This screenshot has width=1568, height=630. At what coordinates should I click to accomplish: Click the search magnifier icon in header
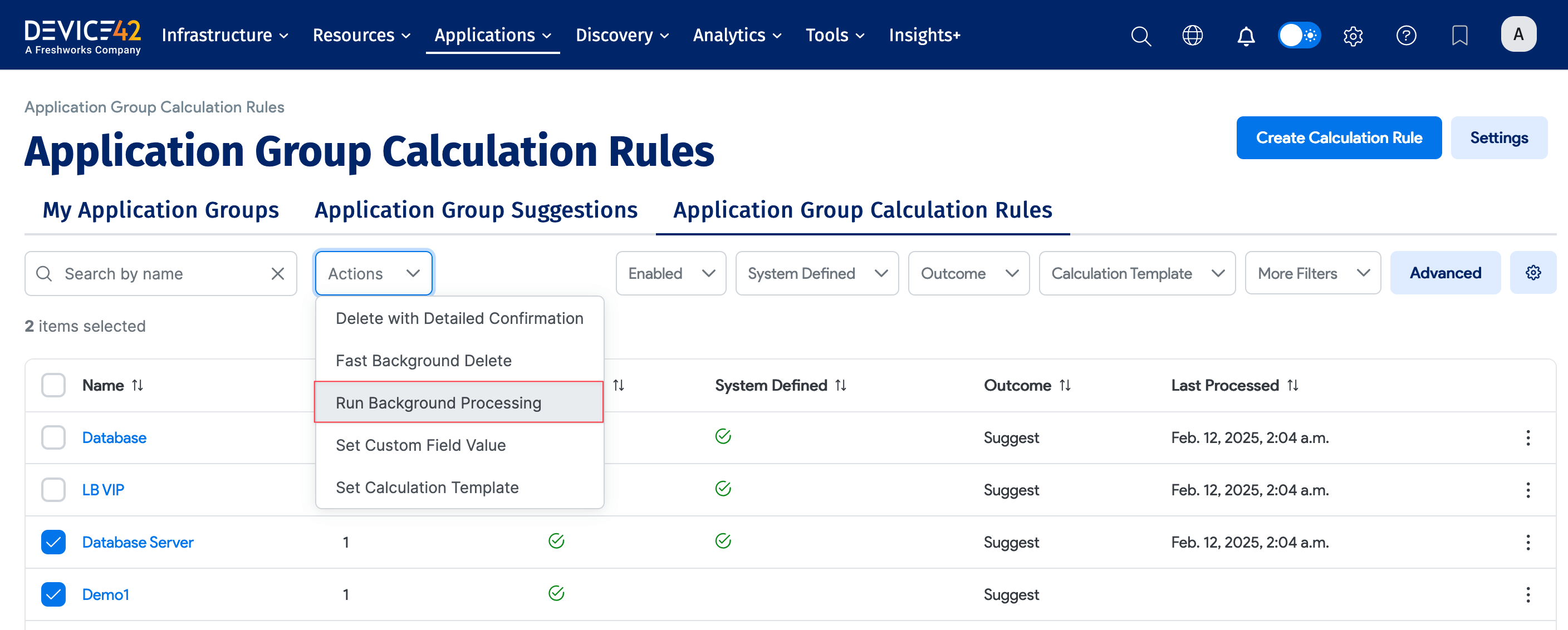tap(1141, 36)
